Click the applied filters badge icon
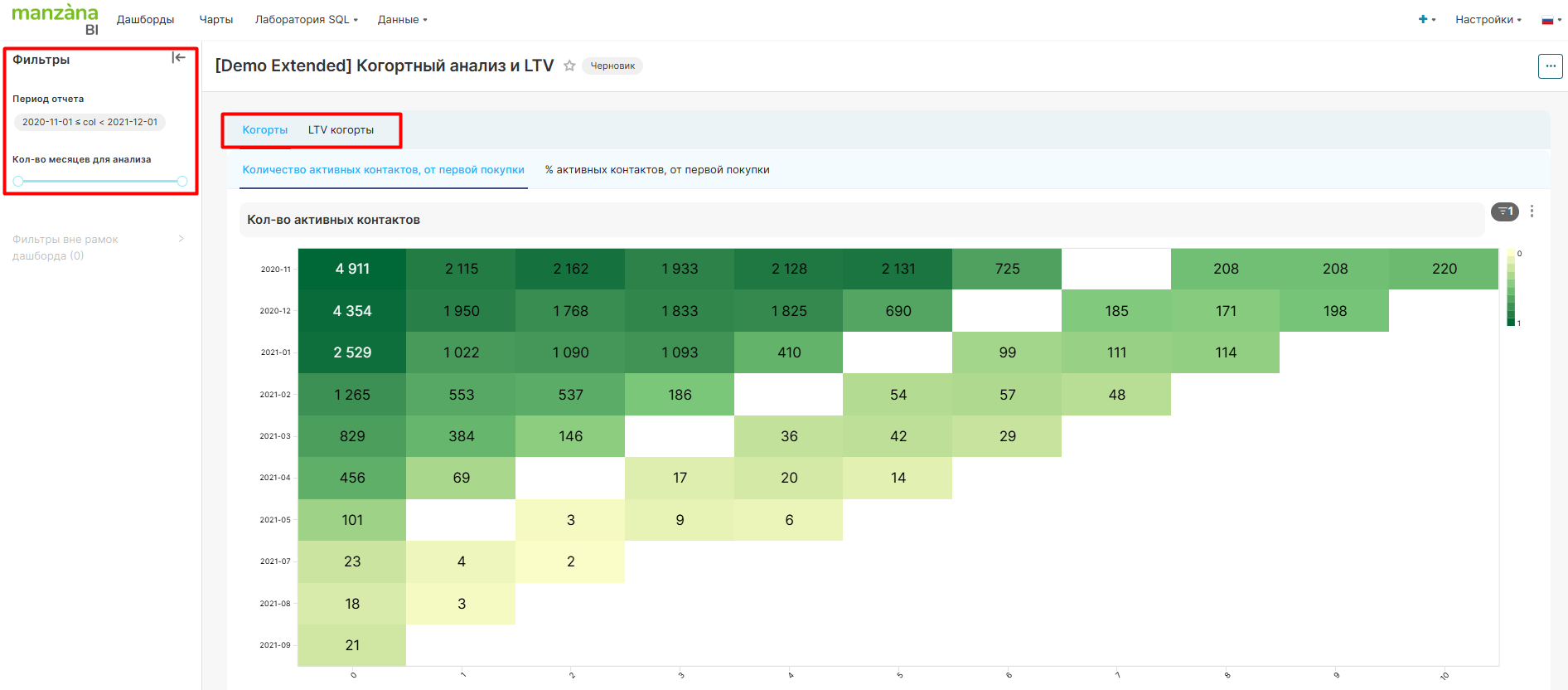This screenshot has width=1568, height=690. coord(1504,211)
